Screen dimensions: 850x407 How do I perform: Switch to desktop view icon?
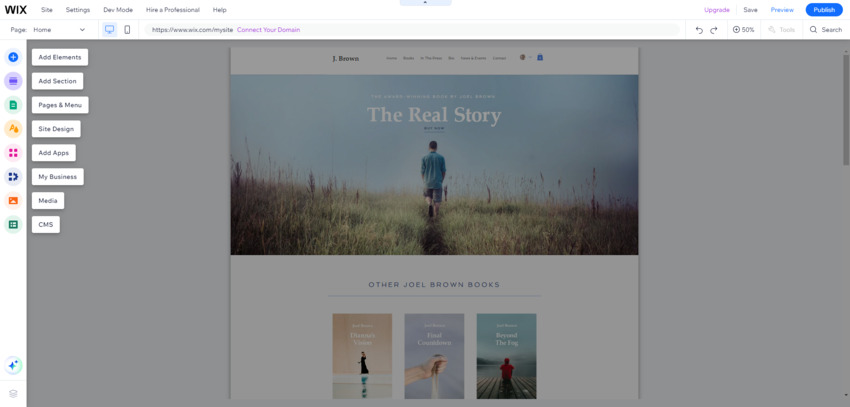[110, 30]
